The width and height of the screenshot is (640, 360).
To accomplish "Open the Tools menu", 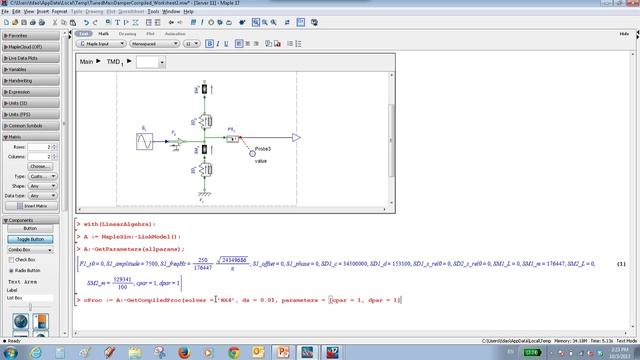I will (153, 12).
